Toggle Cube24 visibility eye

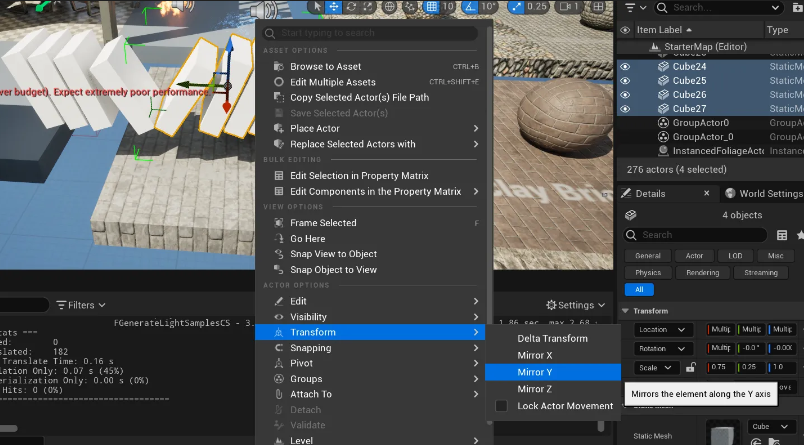point(625,67)
